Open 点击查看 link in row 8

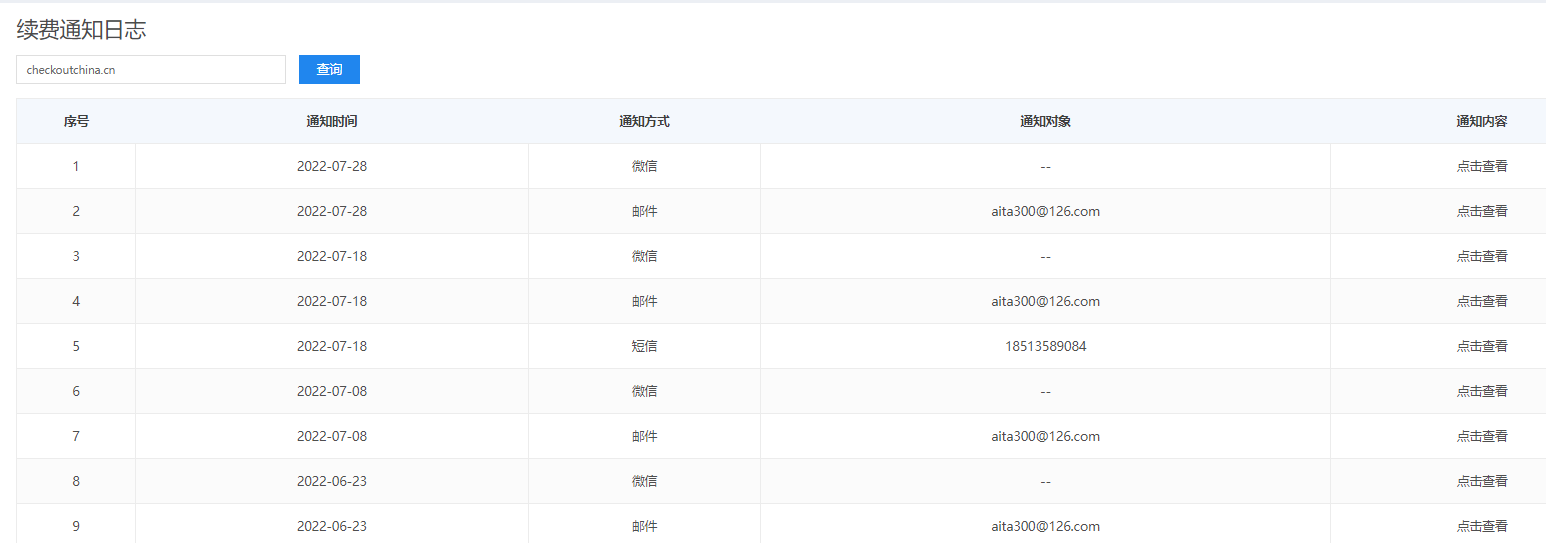(1481, 482)
